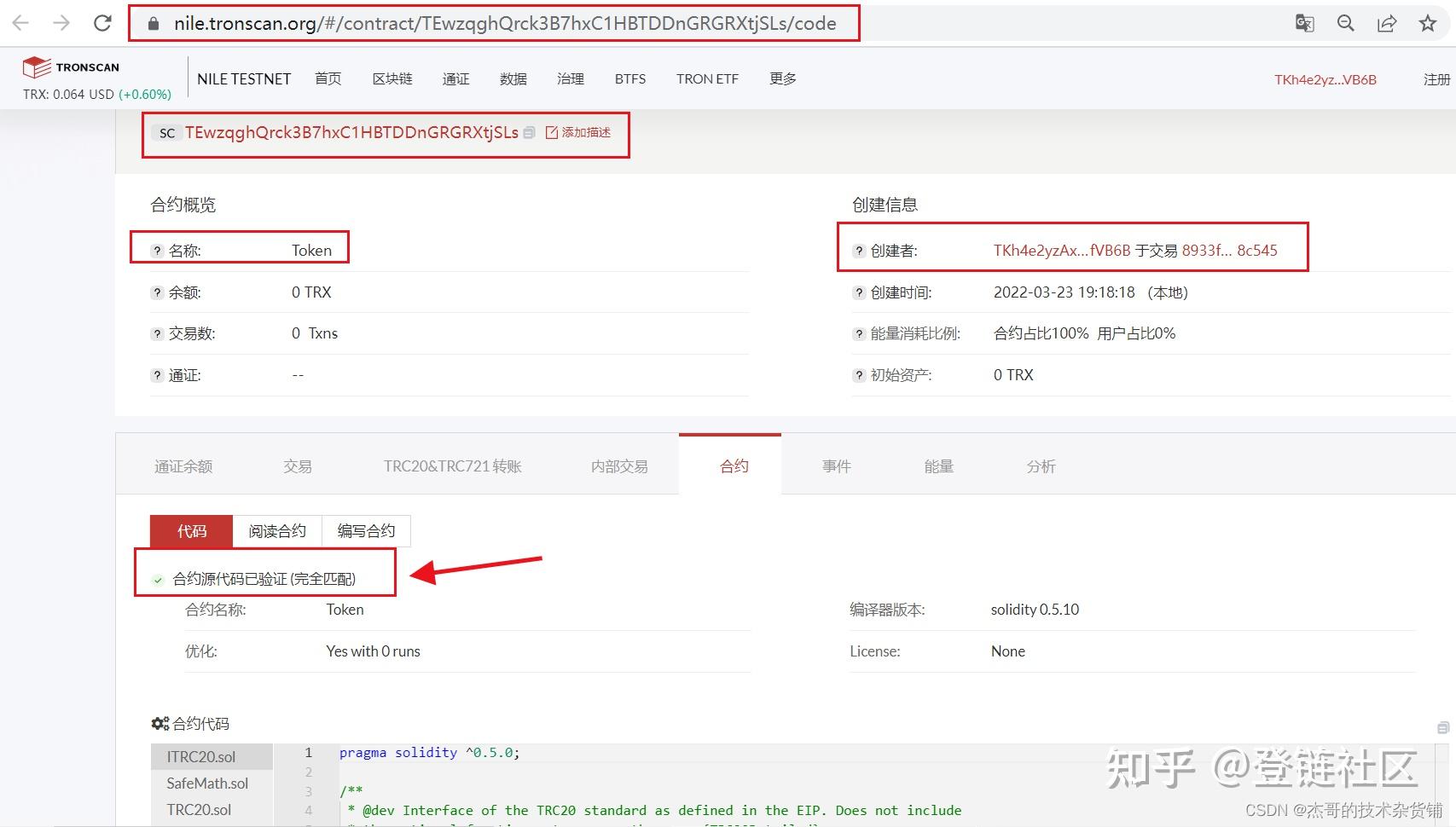Click the lock icon in address bar

click(x=154, y=24)
